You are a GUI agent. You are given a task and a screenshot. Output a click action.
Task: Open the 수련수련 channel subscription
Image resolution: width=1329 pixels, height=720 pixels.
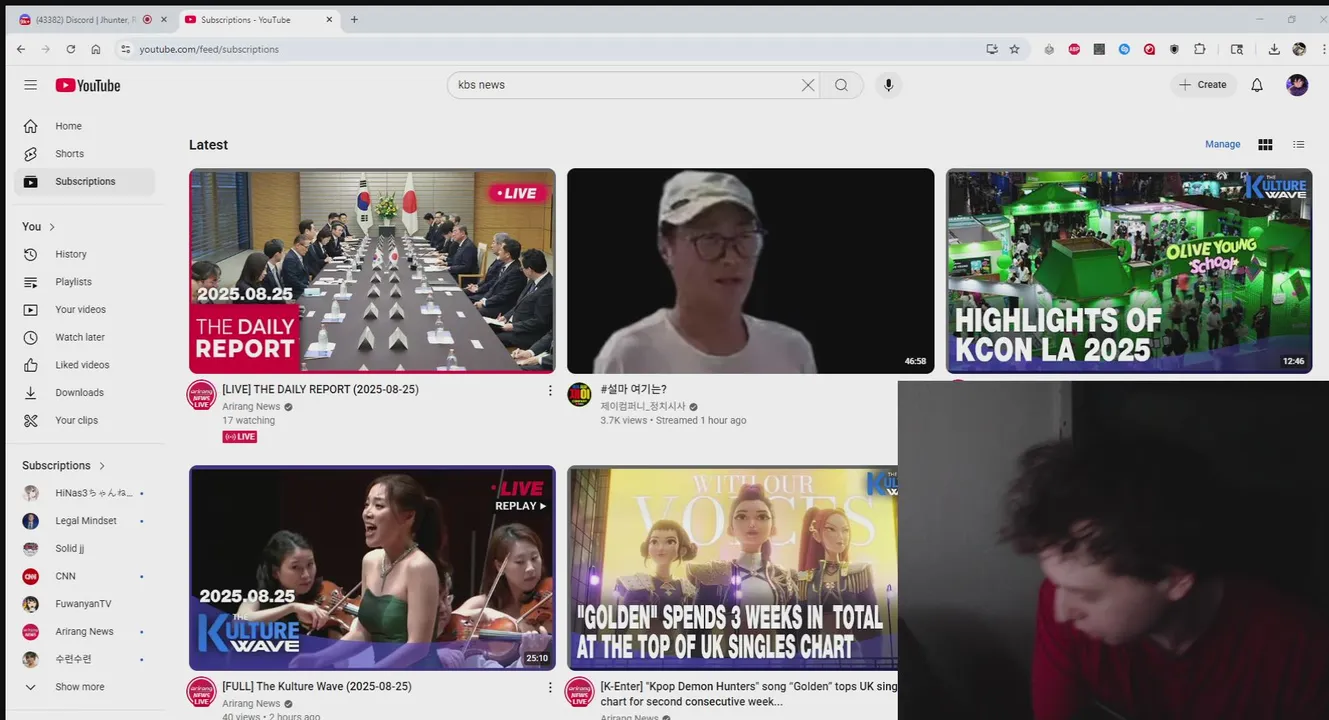click(x=85, y=659)
